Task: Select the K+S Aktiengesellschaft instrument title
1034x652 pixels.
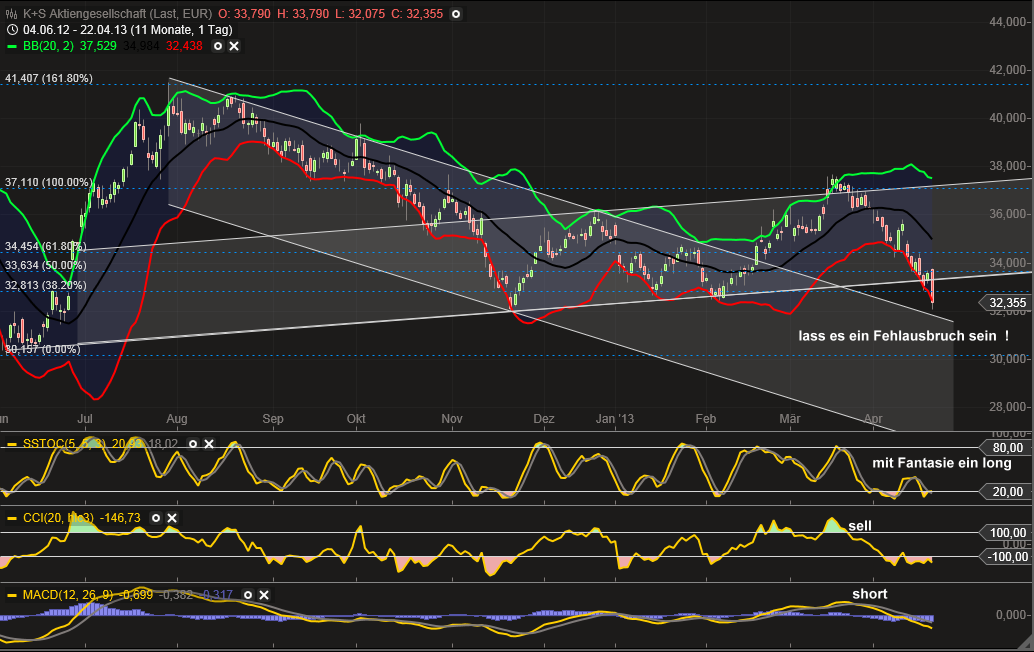Action: [x=117, y=14]
